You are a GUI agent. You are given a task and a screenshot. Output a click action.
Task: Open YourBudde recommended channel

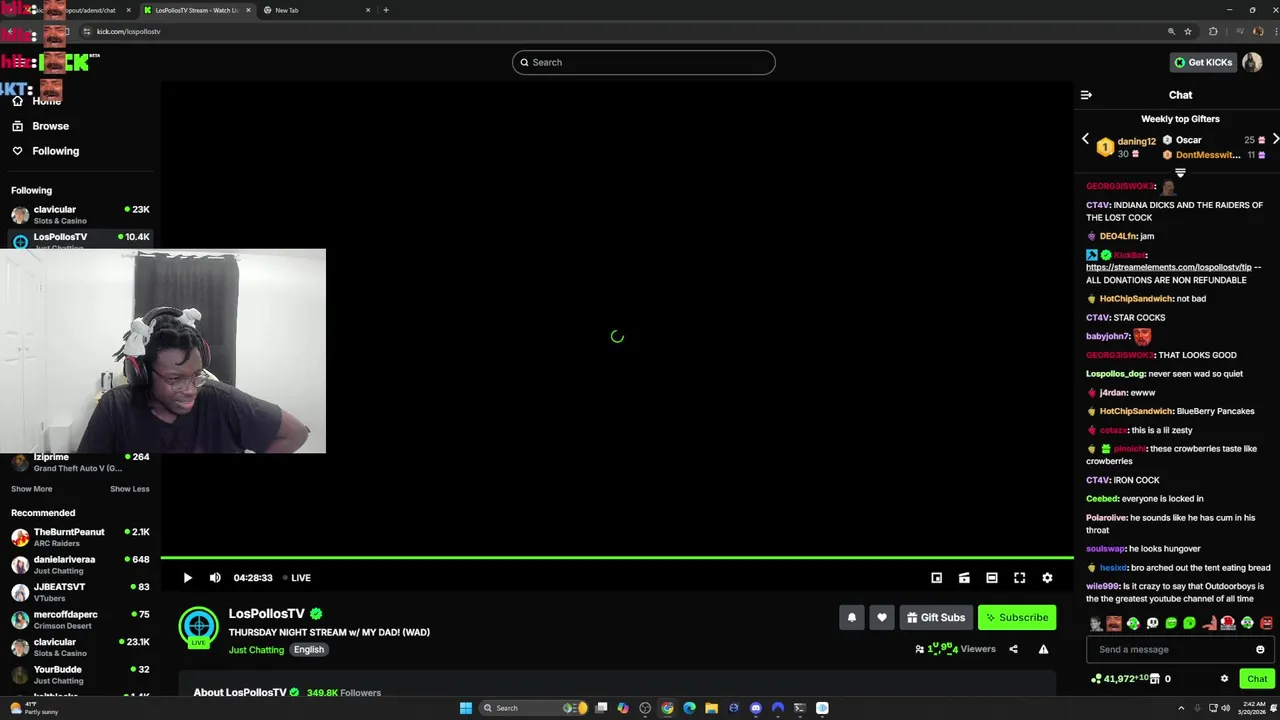(x=80, y=675)
